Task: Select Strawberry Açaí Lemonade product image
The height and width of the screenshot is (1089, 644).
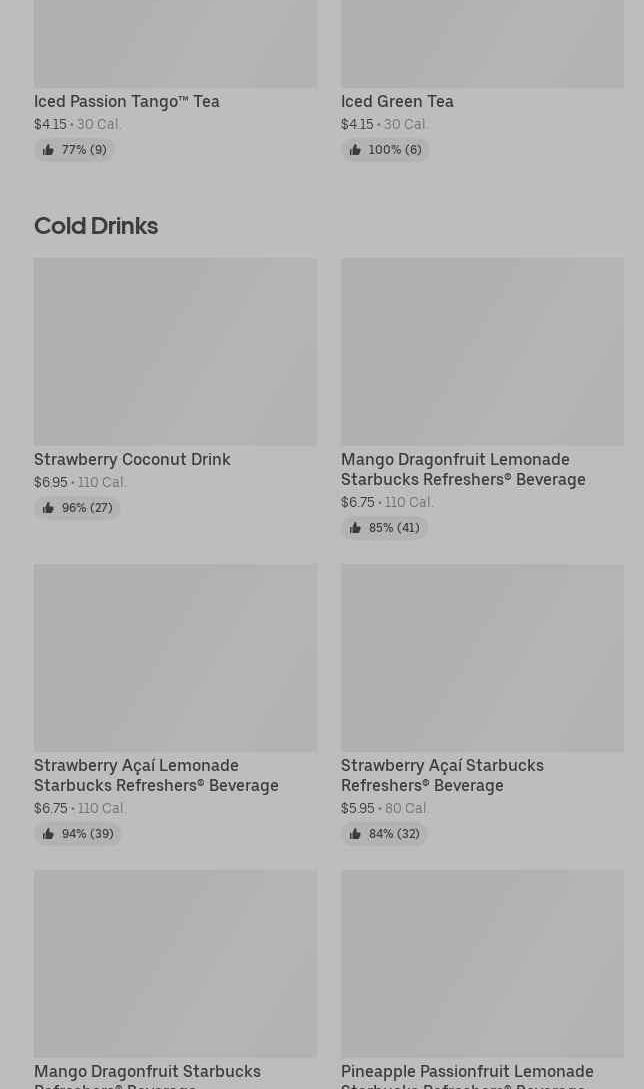Action: point(175,657)
